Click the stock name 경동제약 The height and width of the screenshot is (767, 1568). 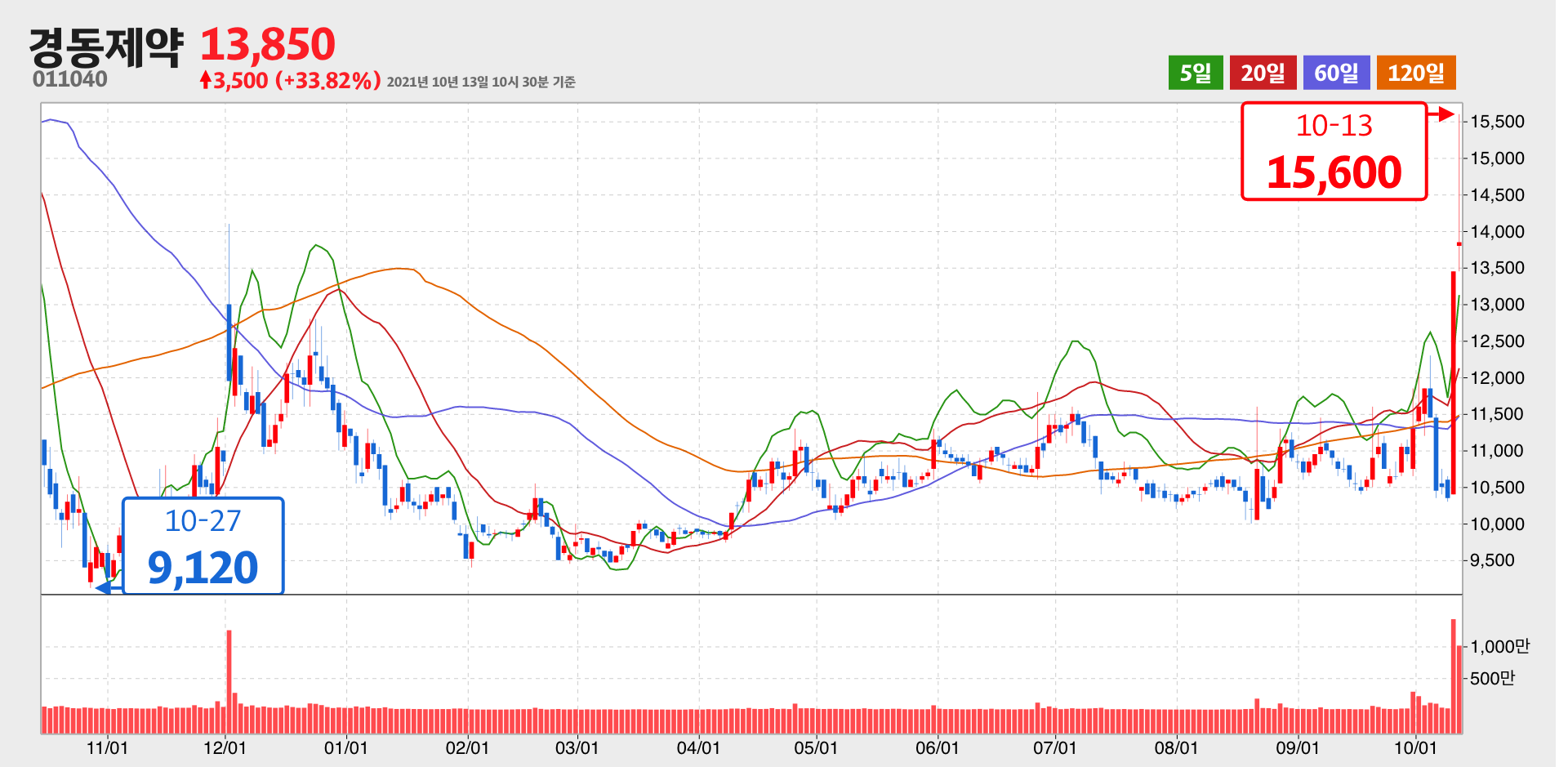(x=106, y=47)
